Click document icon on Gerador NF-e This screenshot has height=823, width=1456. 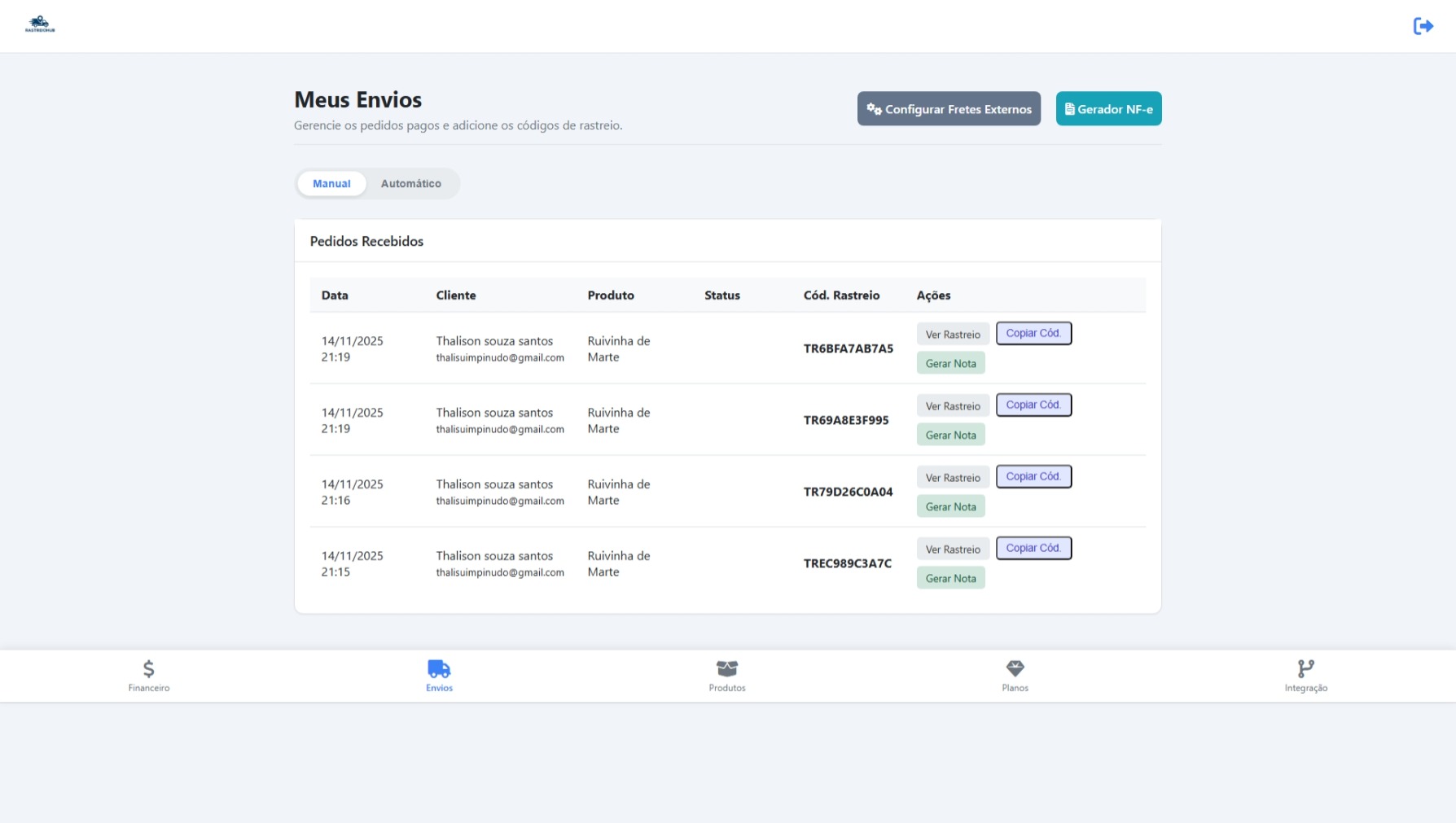click(1069, 109)
